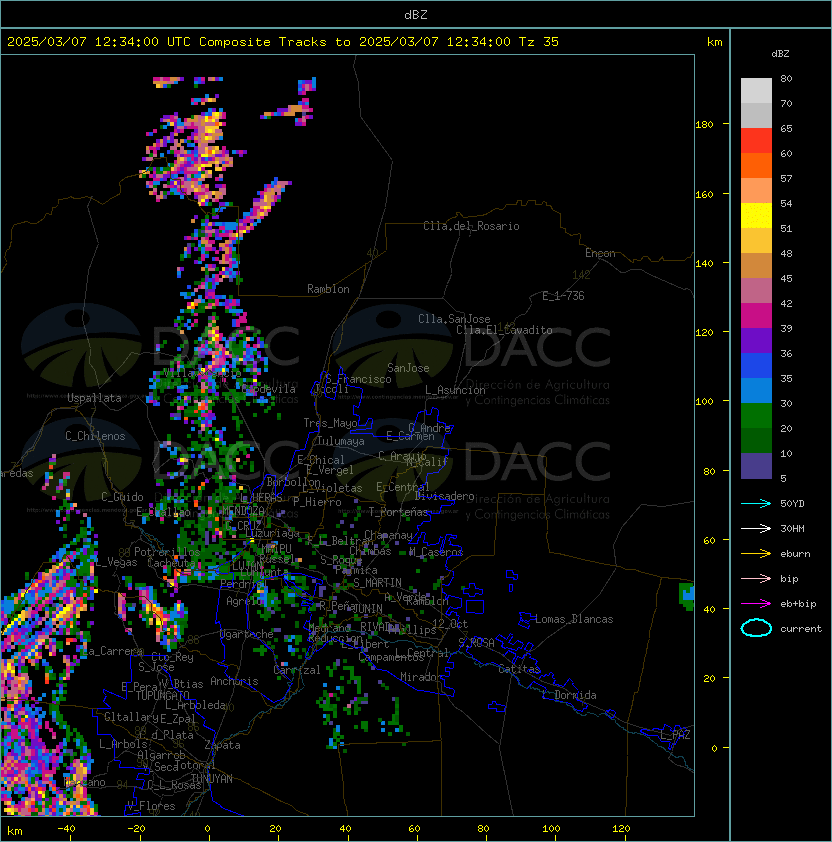832x842 pixels.
Task: Click the 'C_Guido' map label
Action: [122, 497]
